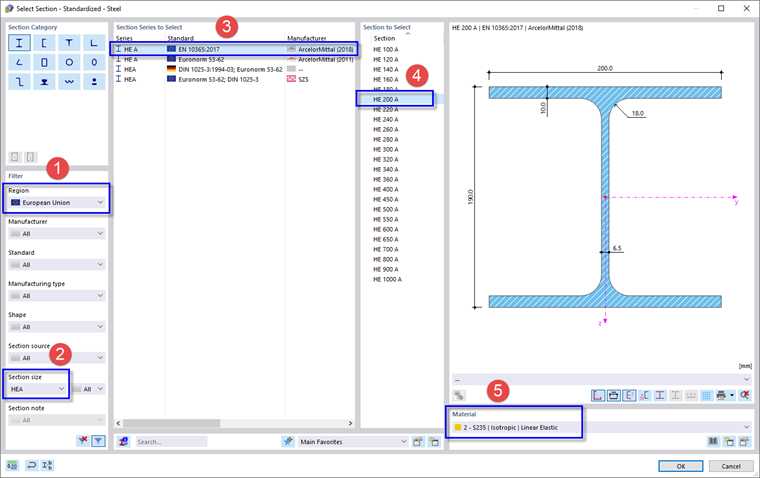The width and height of the screenshot is (760, 478).
Task: Select the L-angle section category icon
Action: (94, 43)
